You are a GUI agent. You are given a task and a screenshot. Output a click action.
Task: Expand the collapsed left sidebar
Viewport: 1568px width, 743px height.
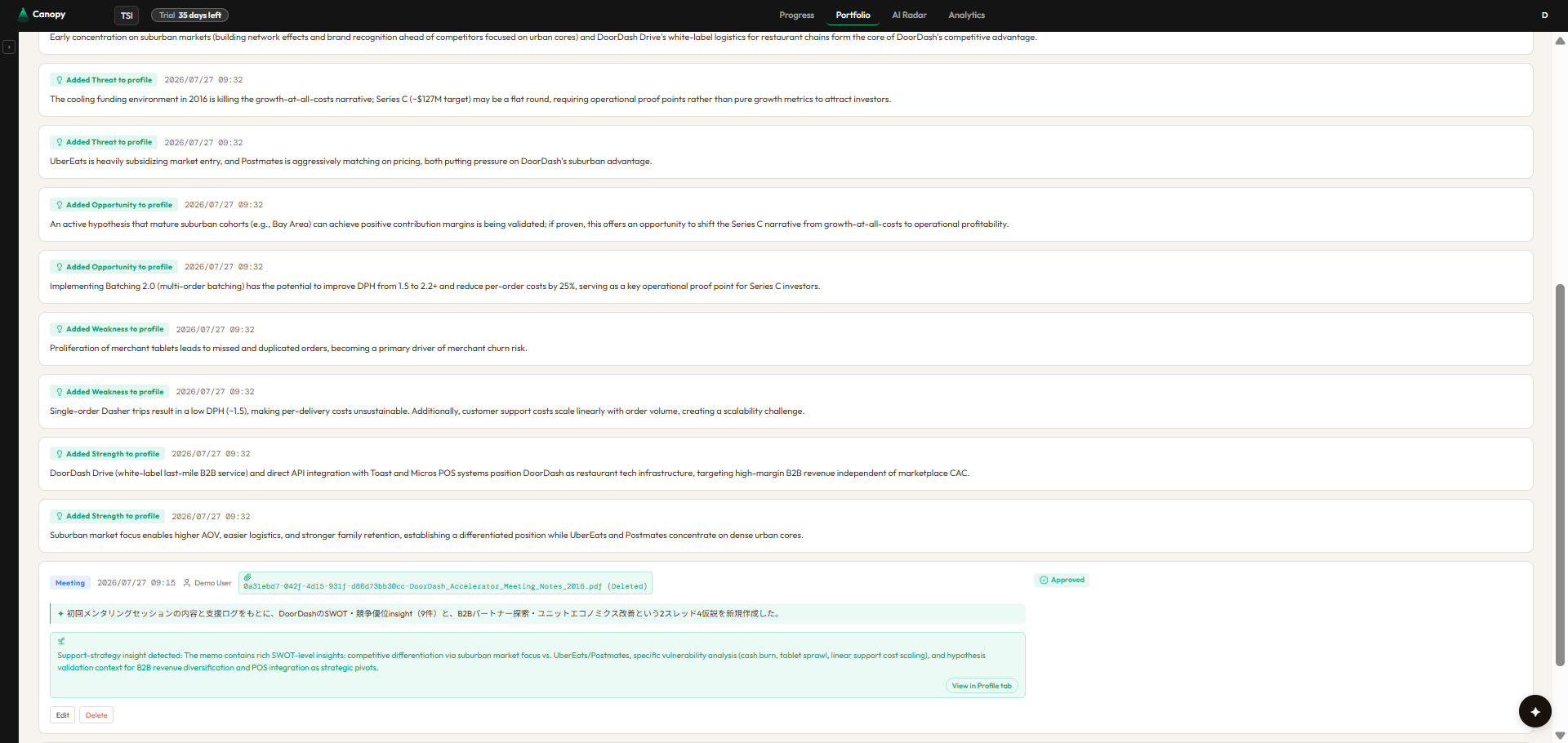point(9,47)
